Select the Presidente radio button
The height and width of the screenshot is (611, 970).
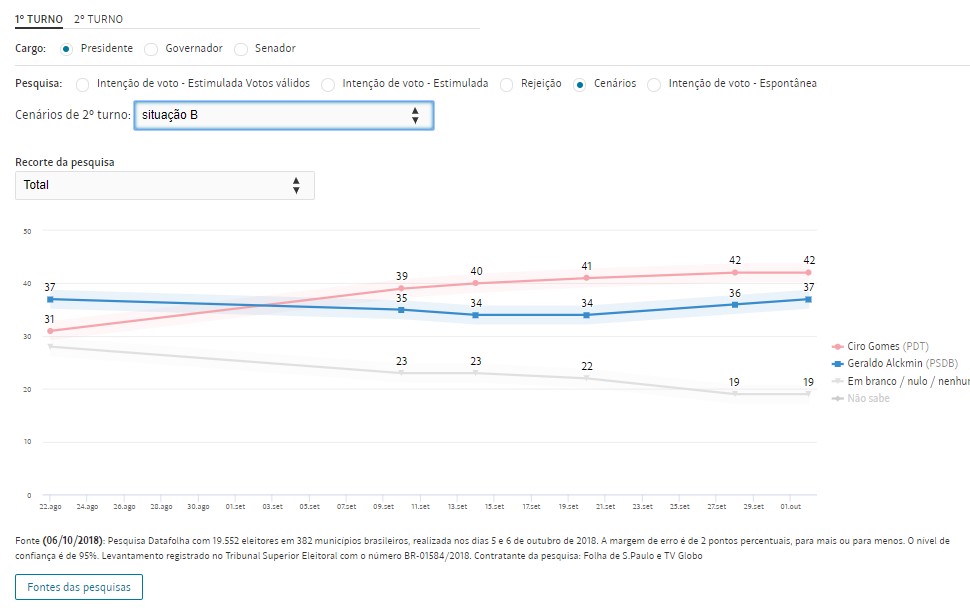pos(66,48)
